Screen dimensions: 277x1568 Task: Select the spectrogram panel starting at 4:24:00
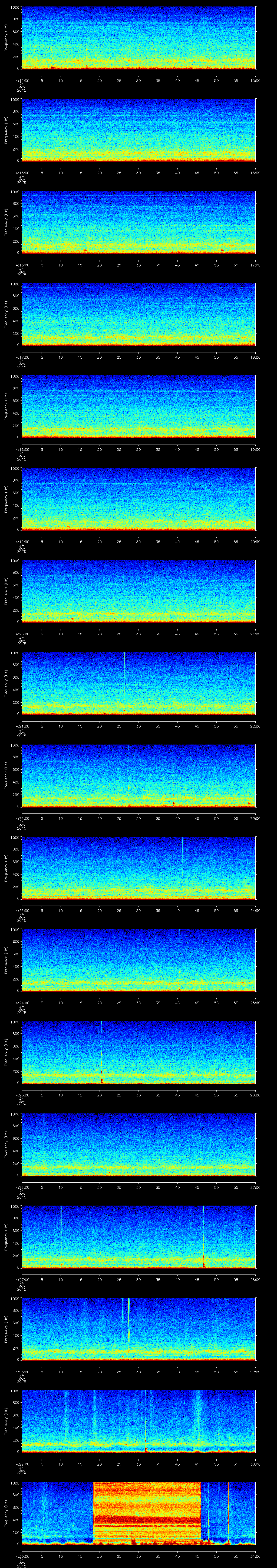(138, 960)
